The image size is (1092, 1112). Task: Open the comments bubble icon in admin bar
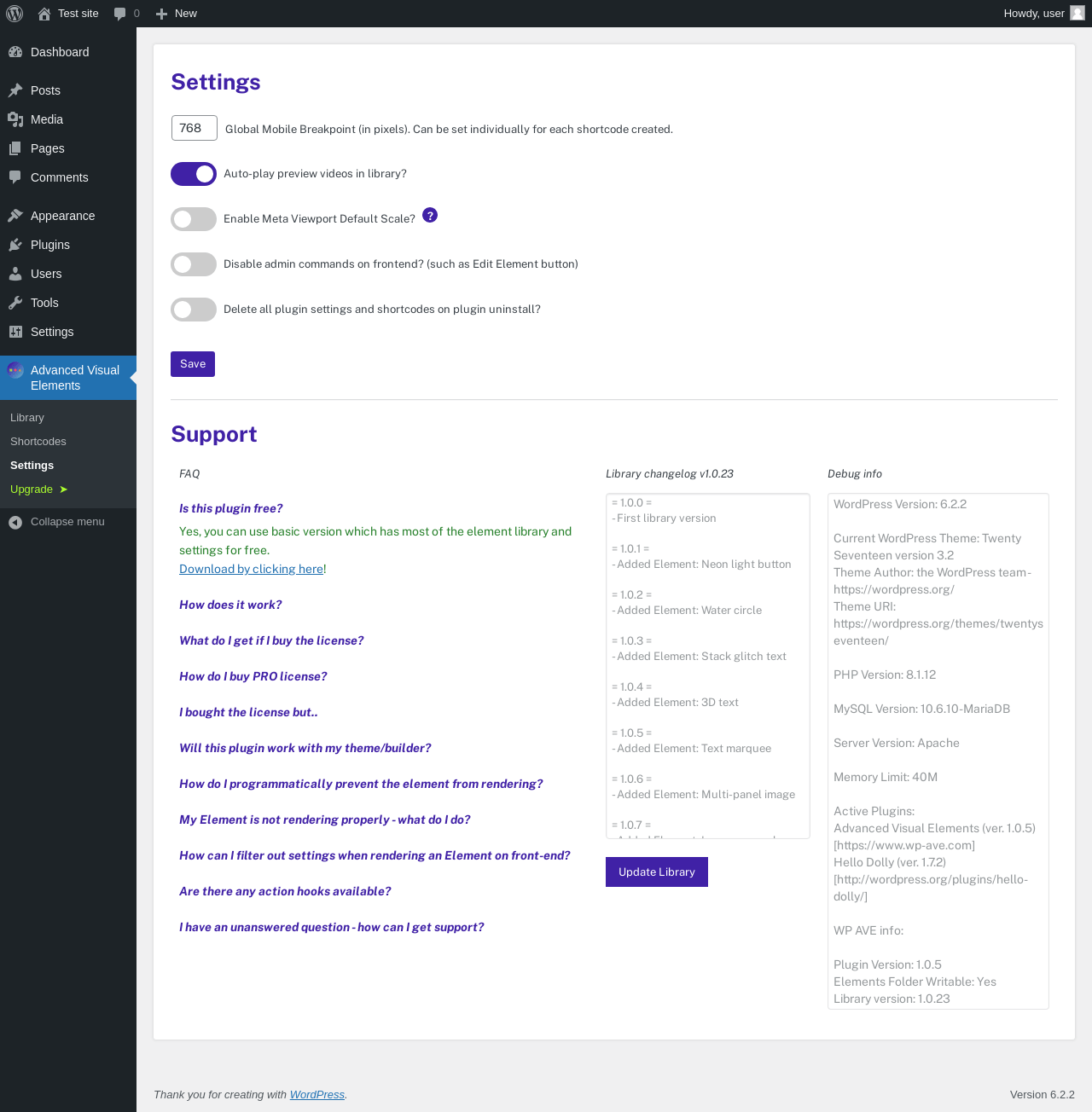pos(119,14)
